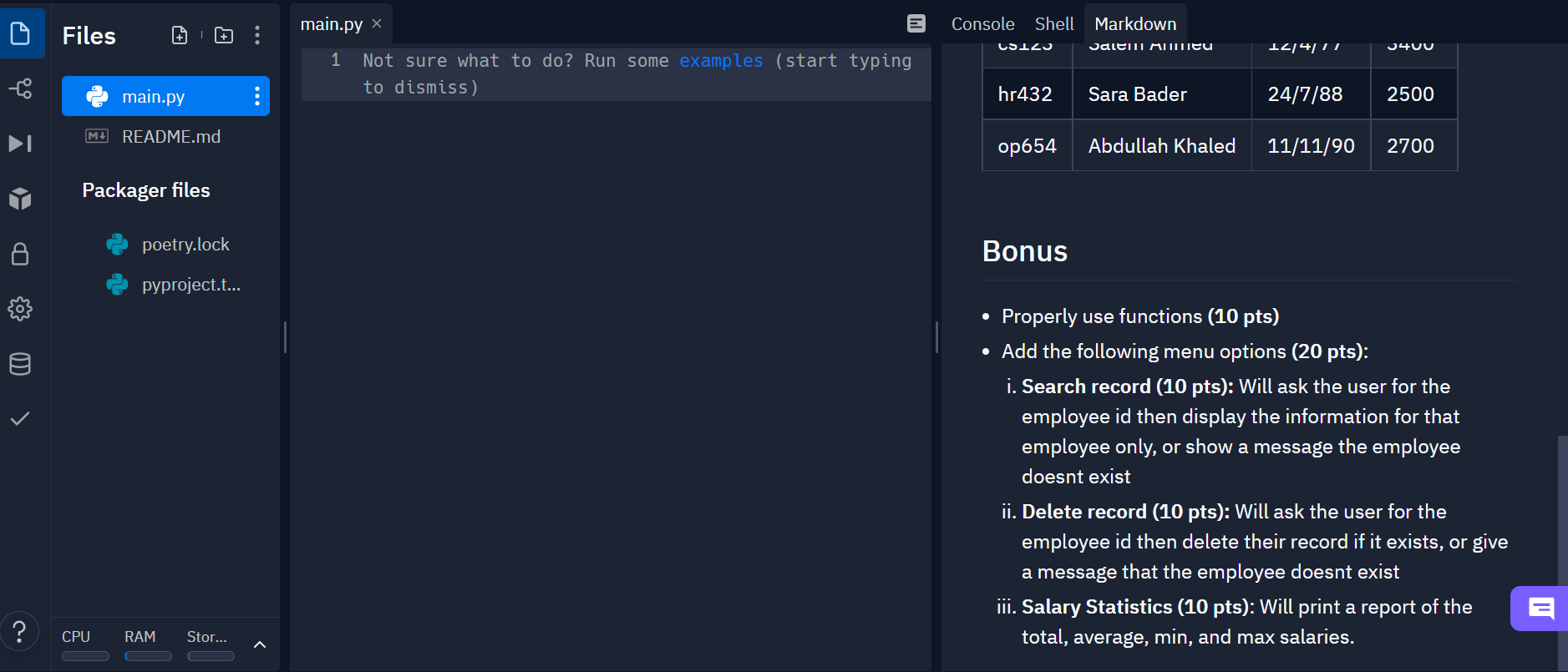
Task: Click line 1 in the code editor
Action: 617,73
